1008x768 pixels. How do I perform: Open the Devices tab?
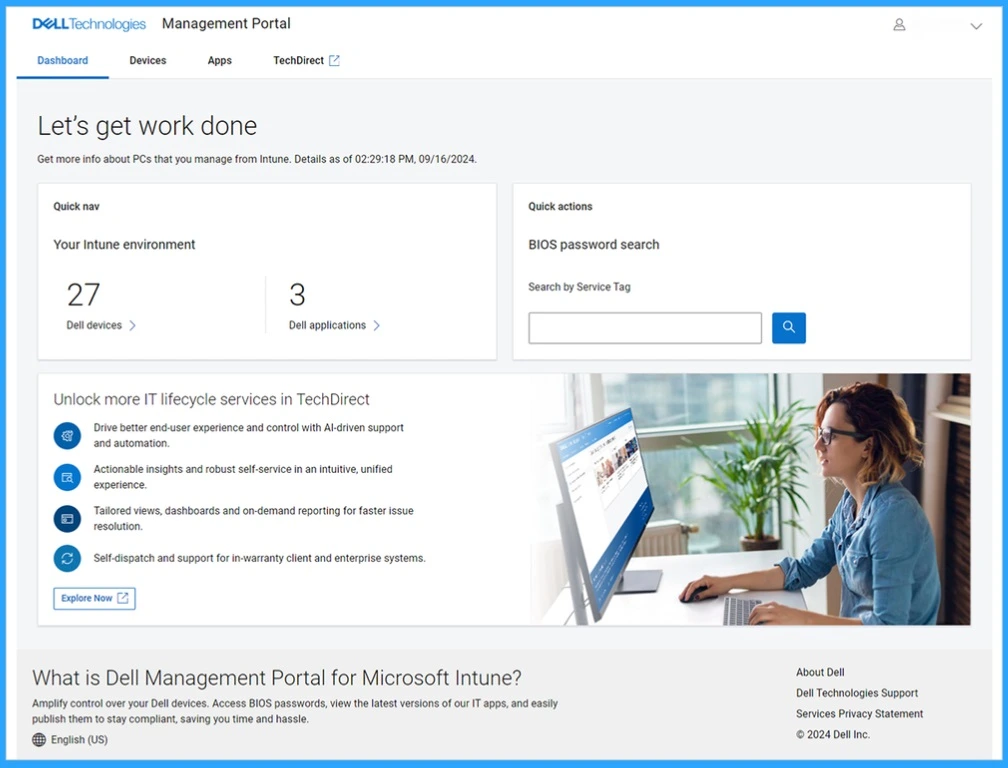[147, 60]
